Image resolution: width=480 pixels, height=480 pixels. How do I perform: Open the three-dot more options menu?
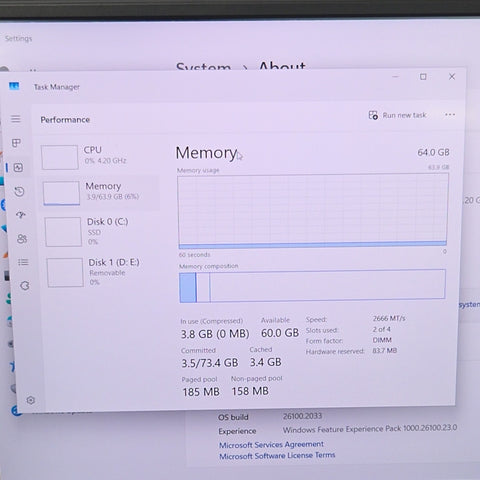coord(450,115)
